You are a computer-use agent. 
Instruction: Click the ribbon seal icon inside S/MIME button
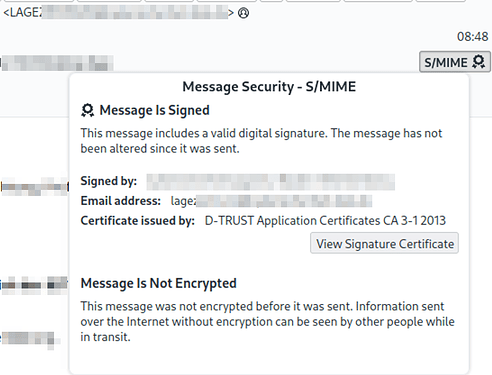479,62
